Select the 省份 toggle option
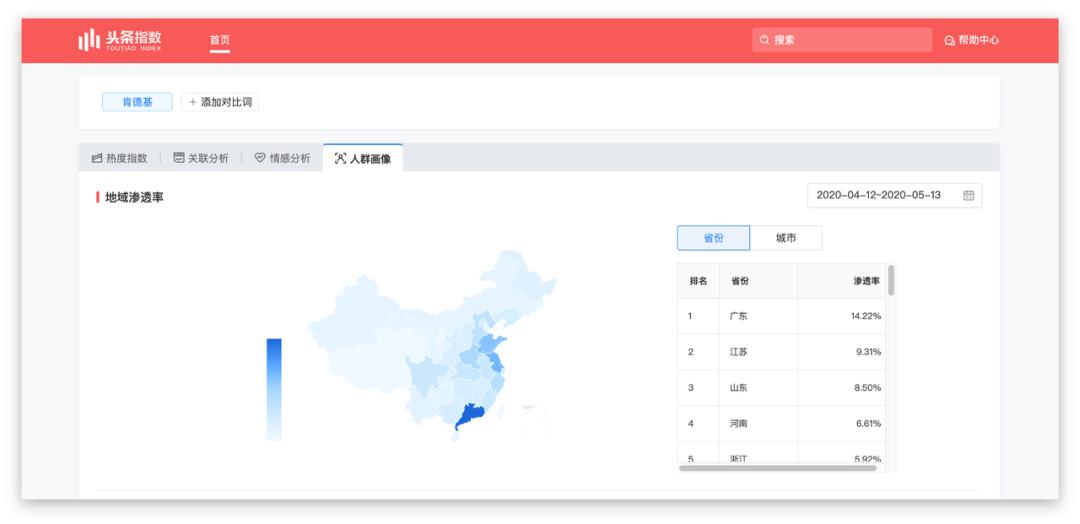1080x524 pixels. 714,238
